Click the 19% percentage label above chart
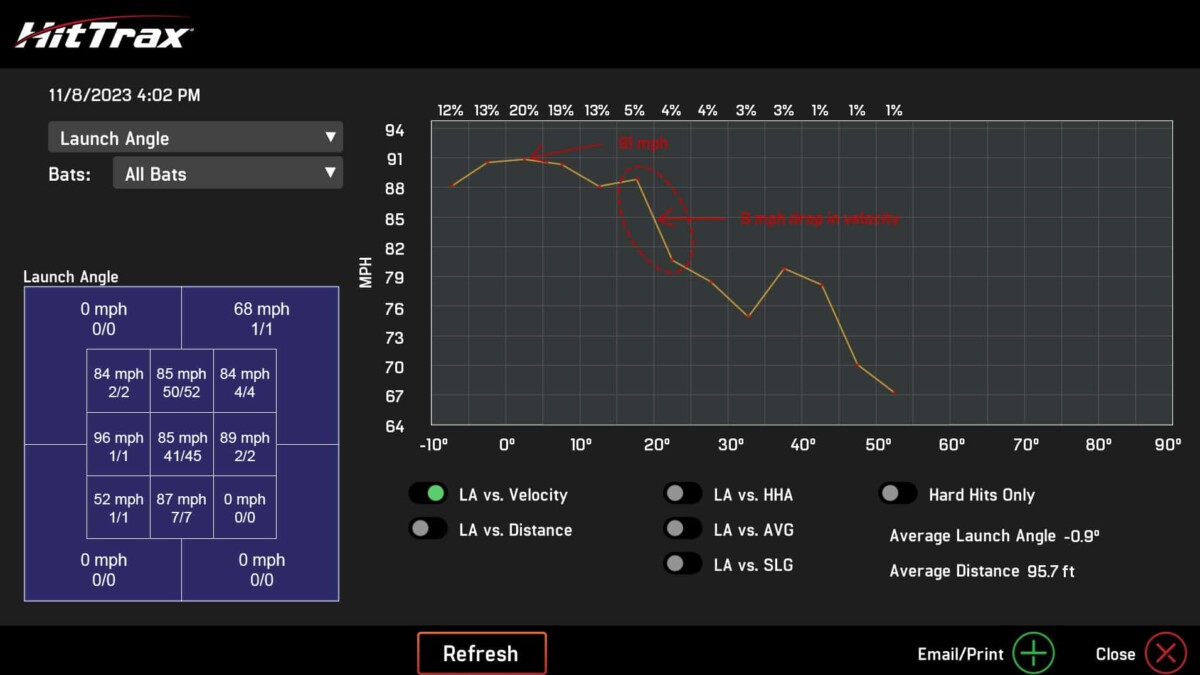 (x=561, y=110)
